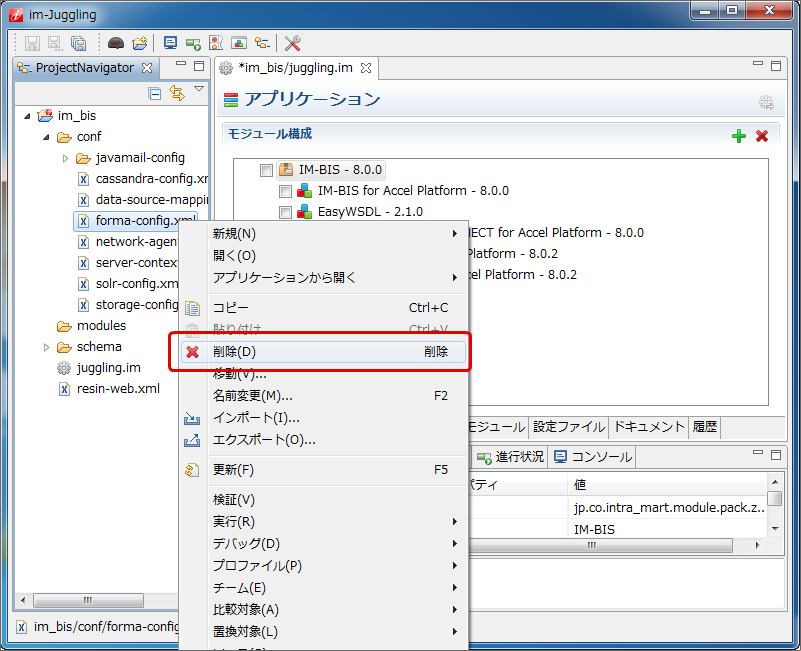The height and width of the screenshot is (651, 801).
Task: Maximize the ProjectNavigator panel
Action: pos(199,66)
